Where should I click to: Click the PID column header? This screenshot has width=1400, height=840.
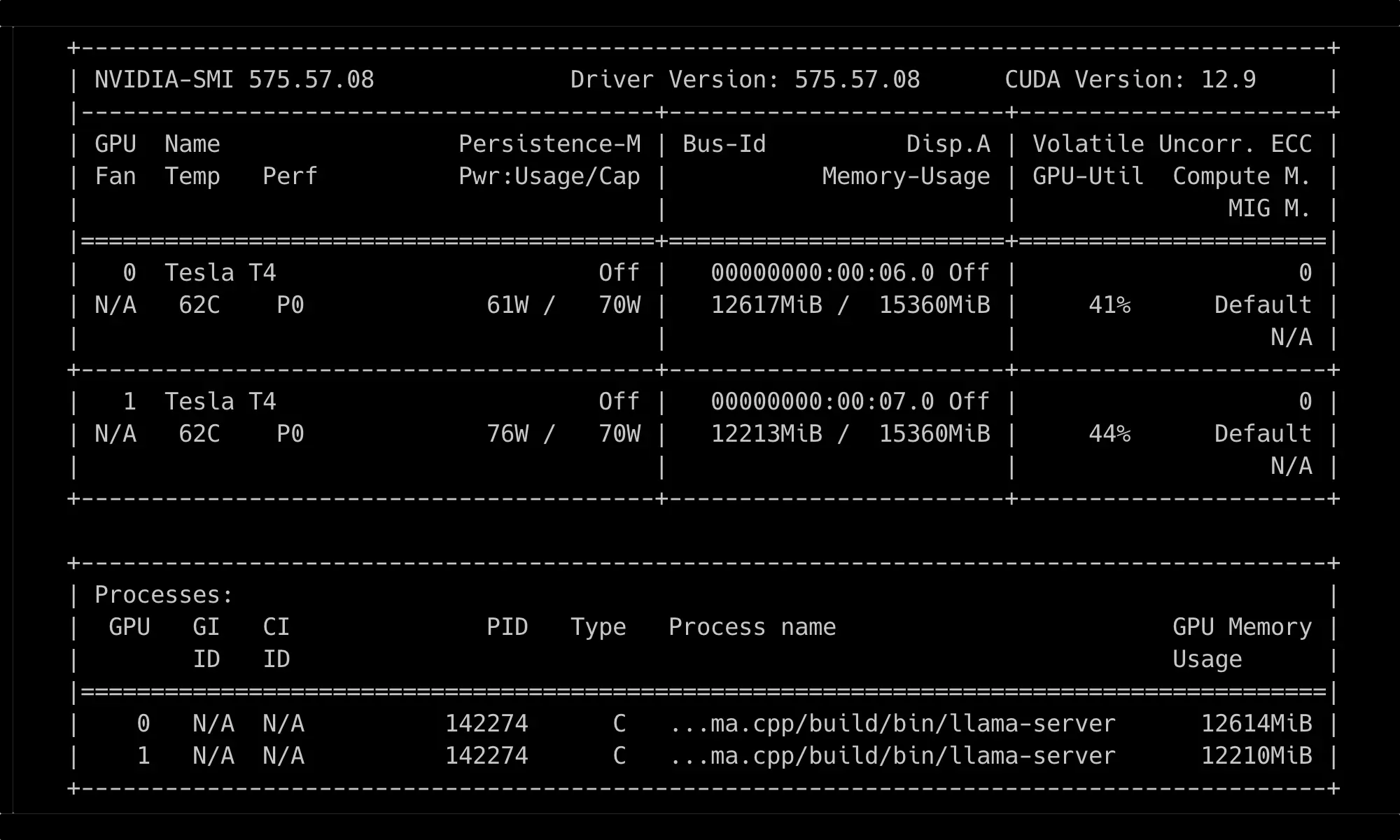click(x=507, y=627)
